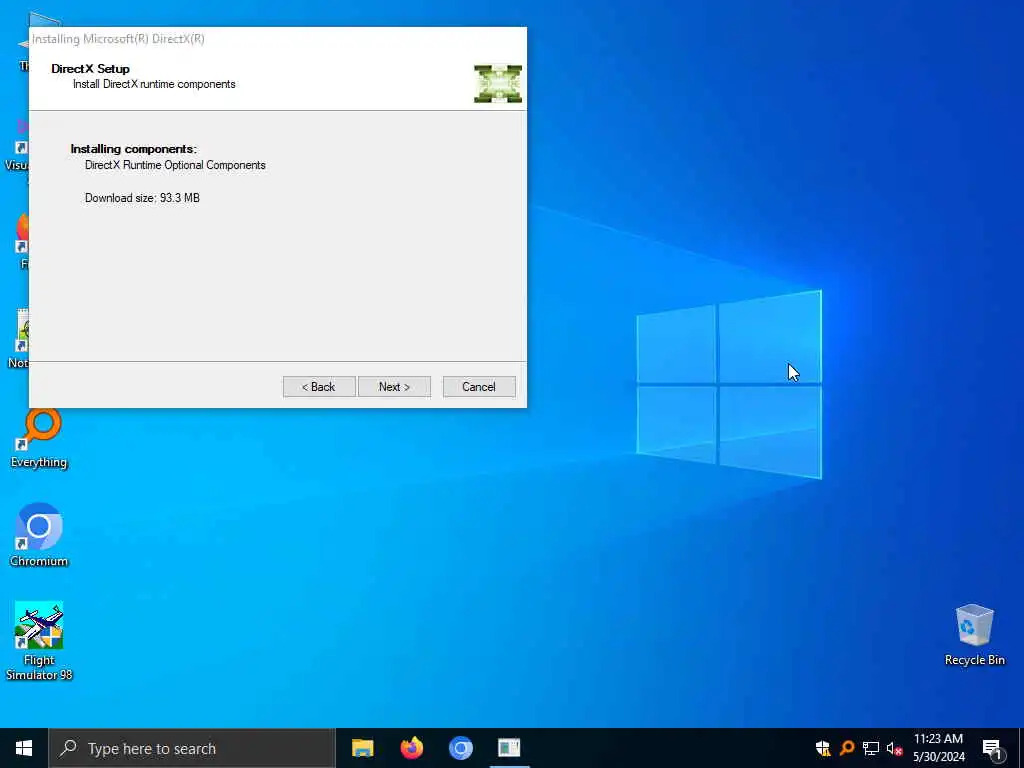
Task: Select the Flight Simulator 98 desktop icon
Action: [39, 641]
